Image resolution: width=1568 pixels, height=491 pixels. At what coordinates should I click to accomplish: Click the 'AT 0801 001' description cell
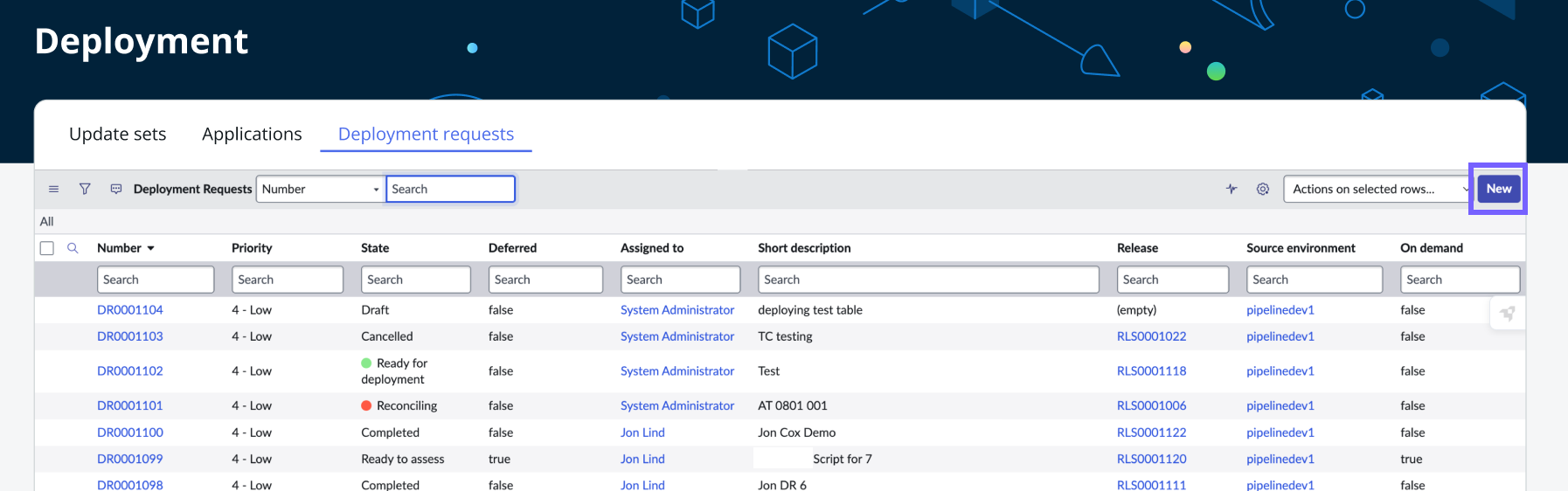(x=793, y=406)
